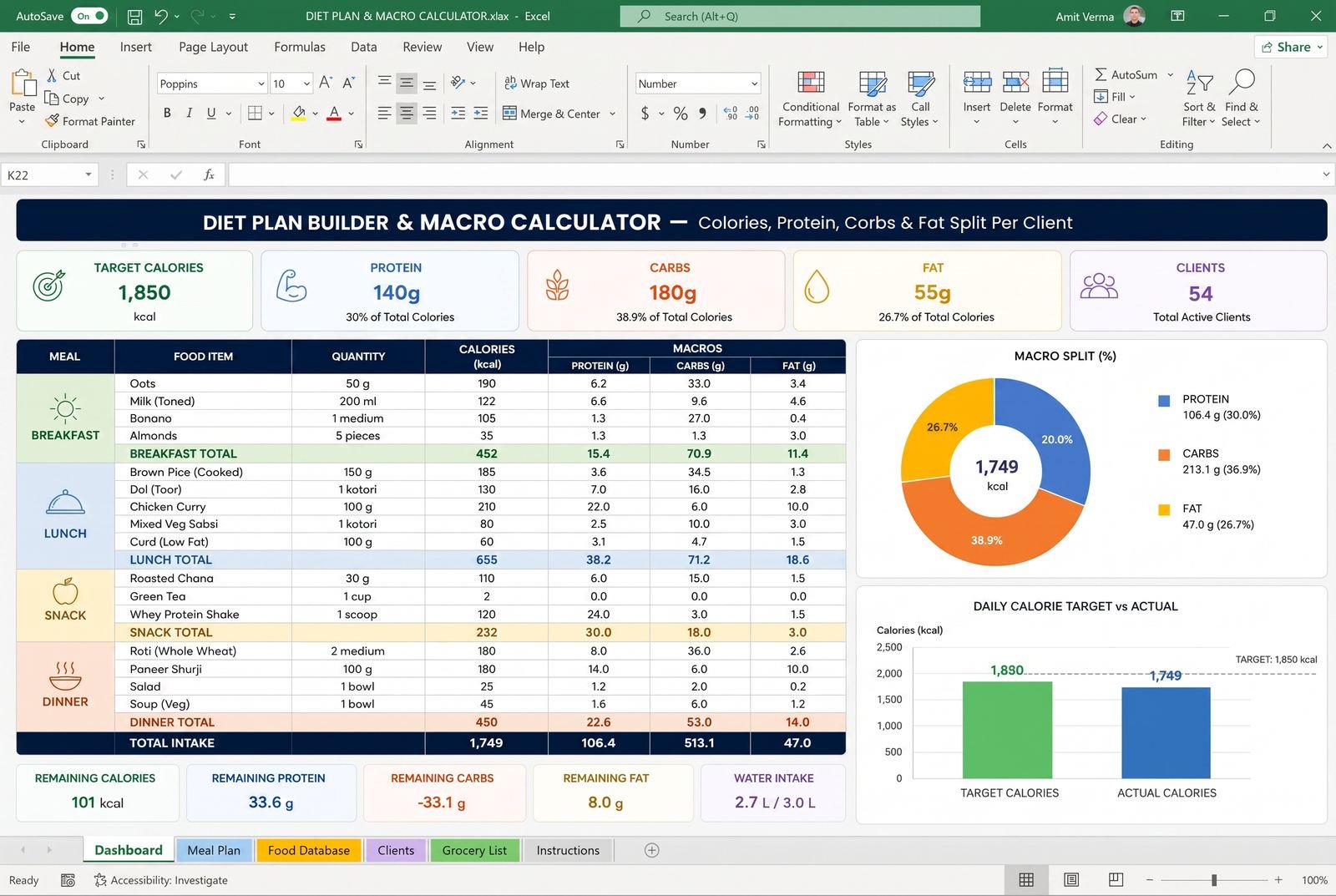Expand the formula bar
The width and height of the screenshot is (1336, 896).
(x=1326, y=175)
